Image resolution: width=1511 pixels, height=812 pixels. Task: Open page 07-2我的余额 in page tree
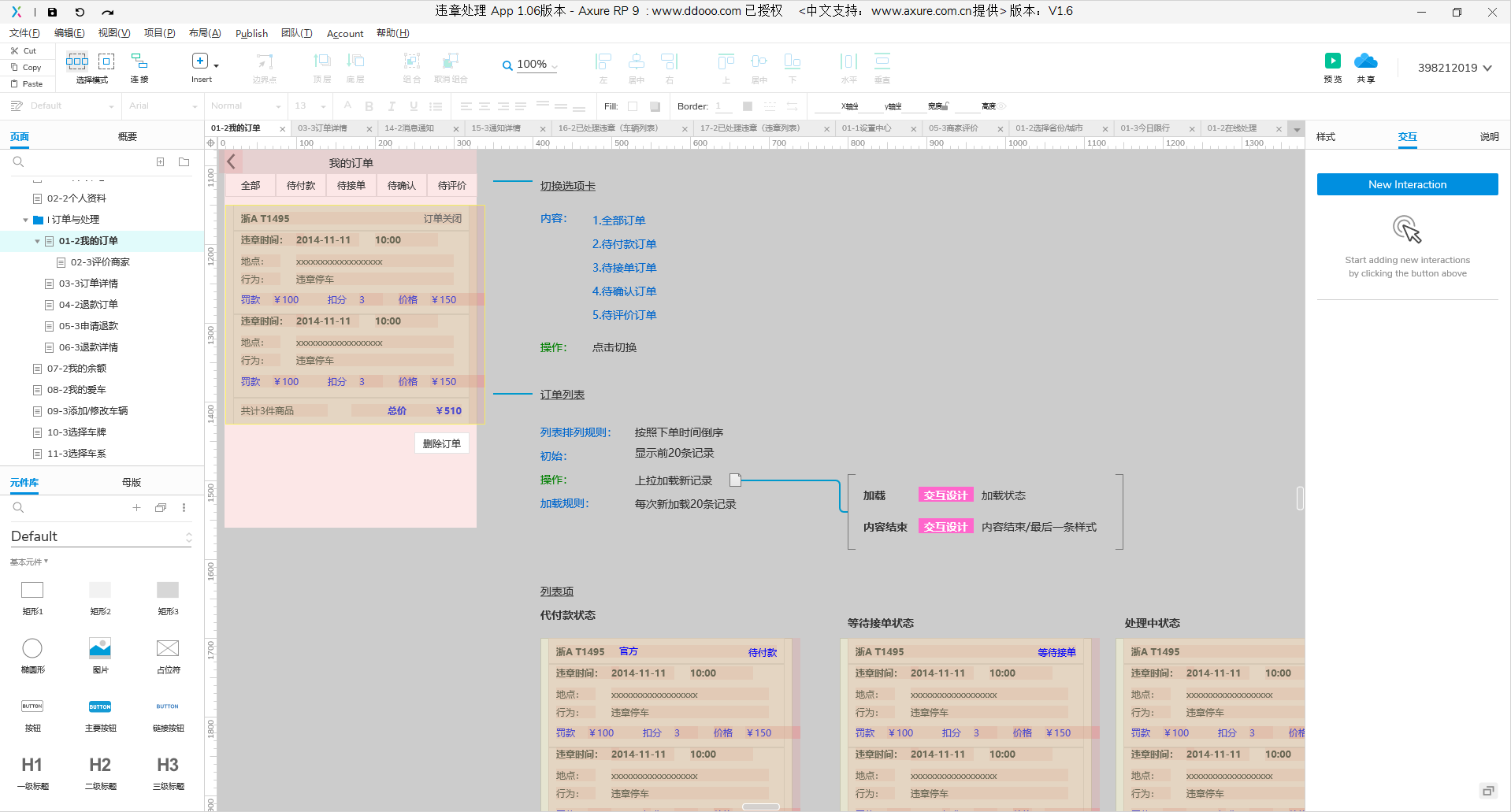click(x=76, y=369)
